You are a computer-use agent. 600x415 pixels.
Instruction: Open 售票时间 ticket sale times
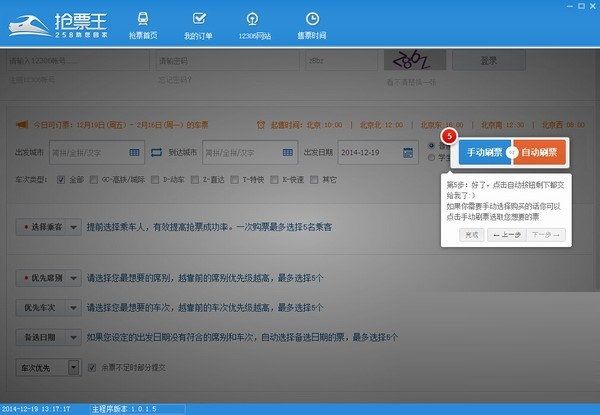[312, 25]
